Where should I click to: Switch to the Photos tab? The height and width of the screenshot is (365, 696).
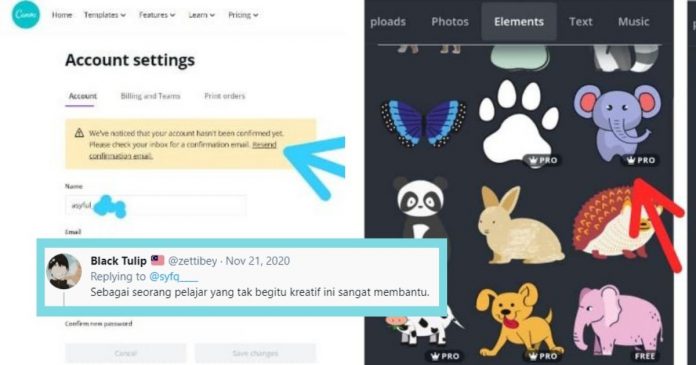(450, 21)
